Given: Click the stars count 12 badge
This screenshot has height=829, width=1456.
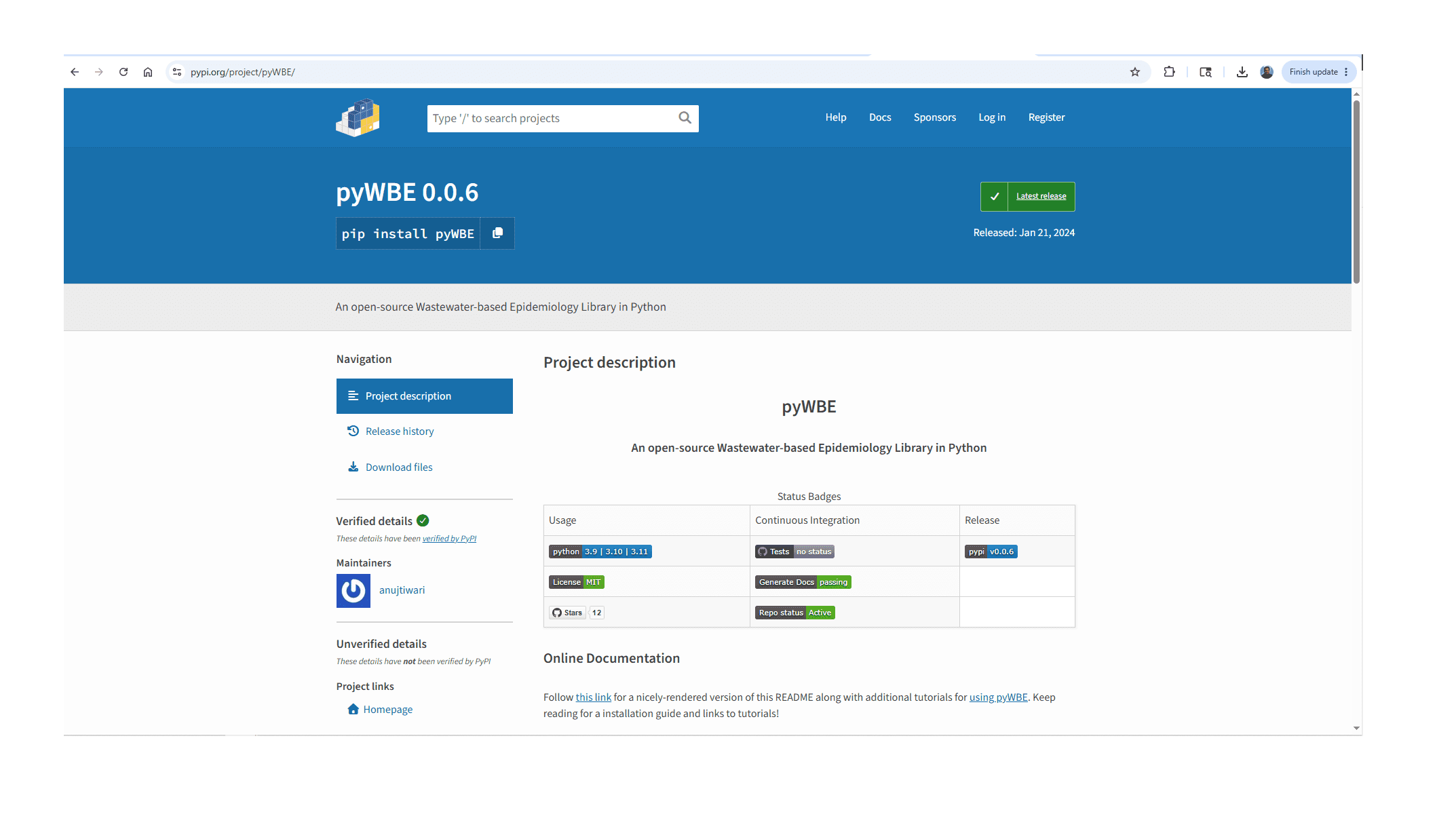Looking at the screenshot, I should click(x=596, y=613).
